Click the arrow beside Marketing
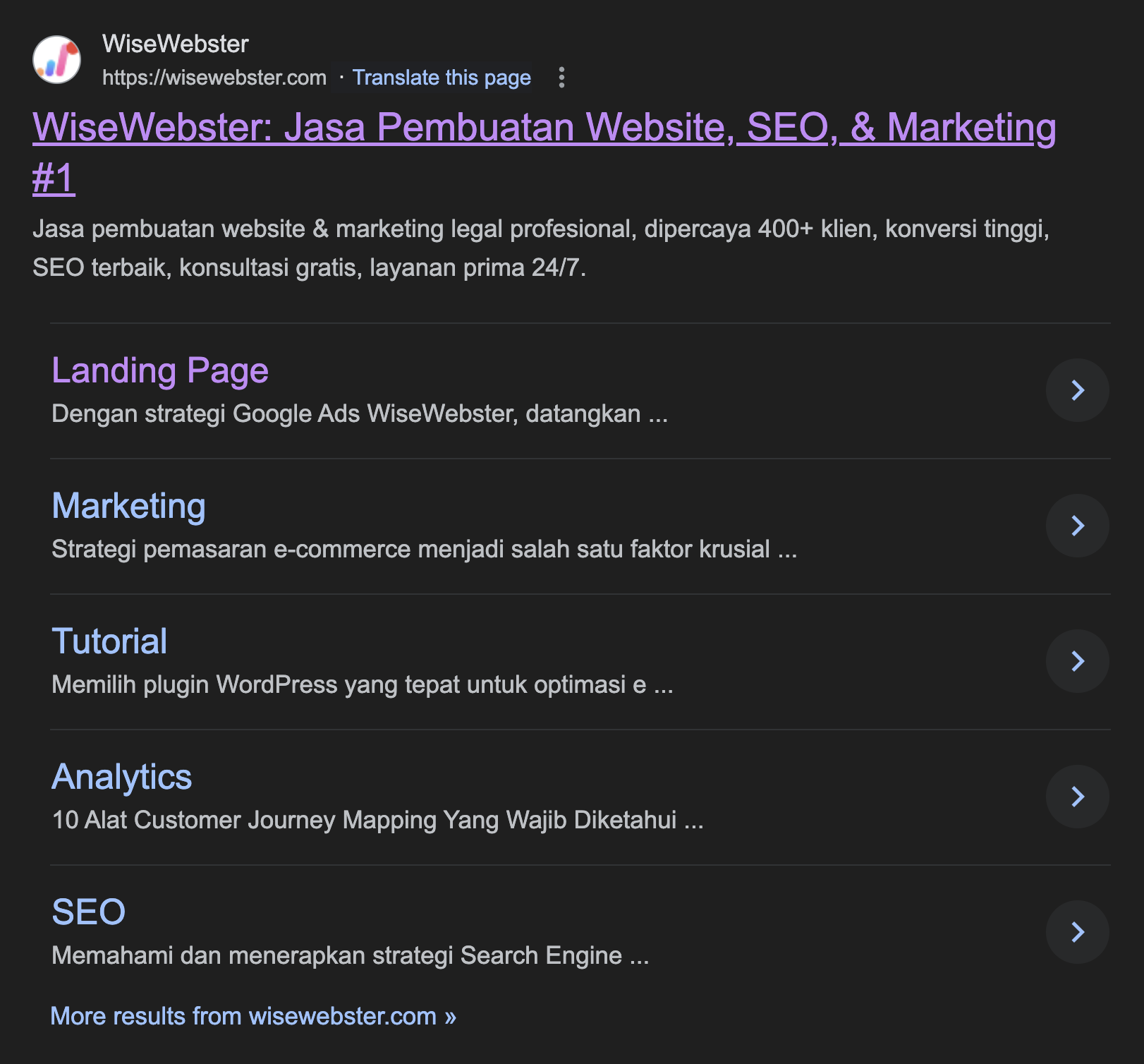This screenshot has width=1144, height=1064. point(1077,526)
